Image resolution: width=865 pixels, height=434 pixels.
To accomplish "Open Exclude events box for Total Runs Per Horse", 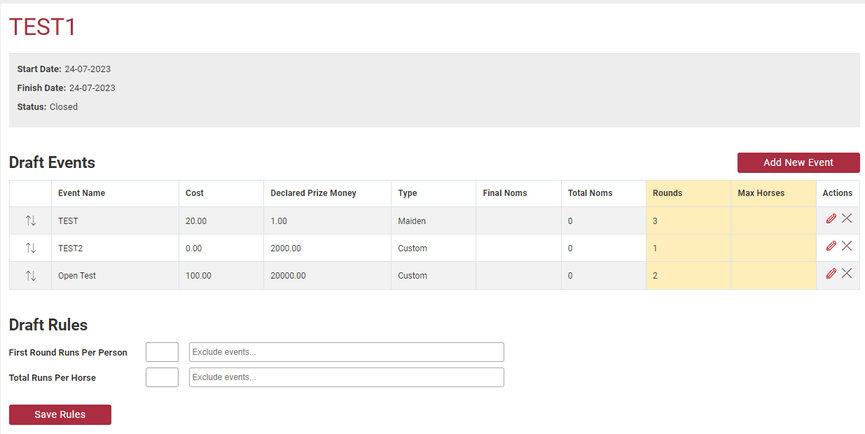I will click(346, 377).
